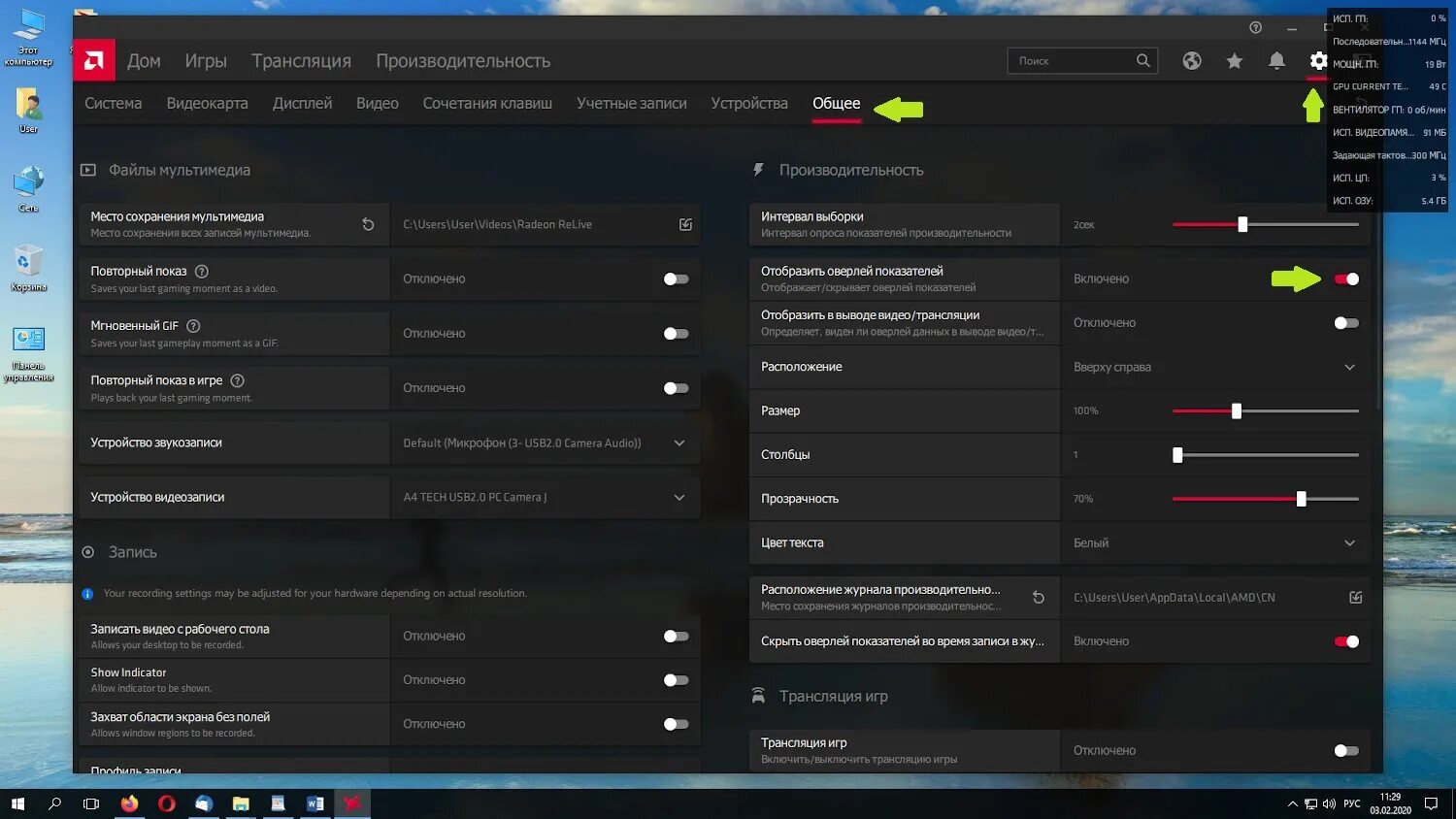Launch Firefox from the taskbar
Viewport: 1456px width, 819px height.
129,803
